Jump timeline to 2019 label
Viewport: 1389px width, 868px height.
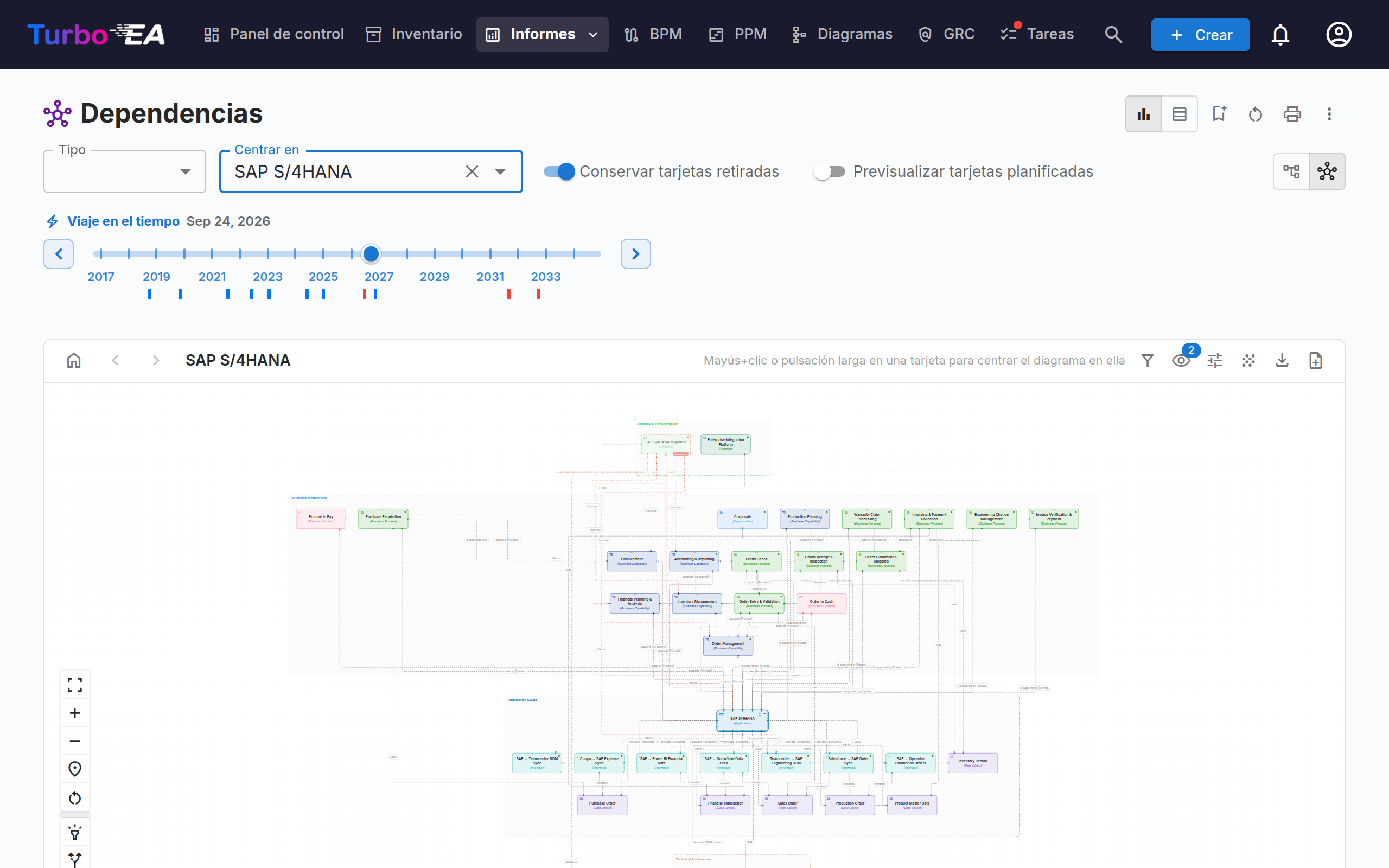(156, 277)
